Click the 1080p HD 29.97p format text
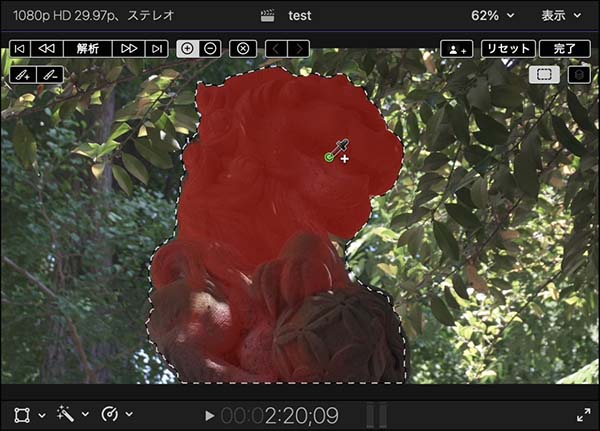Image resolution: width=600 pixels, height=431 pixels. 65,16
